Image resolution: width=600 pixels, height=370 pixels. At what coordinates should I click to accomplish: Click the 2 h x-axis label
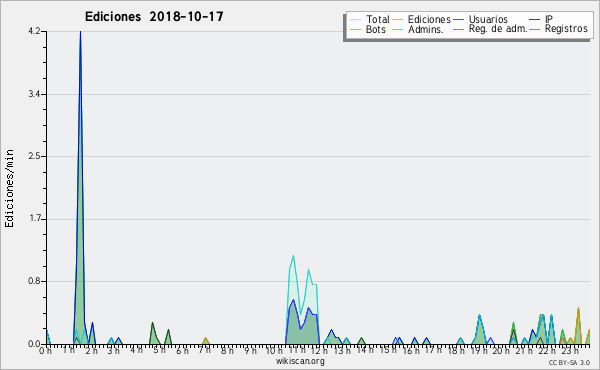[91, 350]
